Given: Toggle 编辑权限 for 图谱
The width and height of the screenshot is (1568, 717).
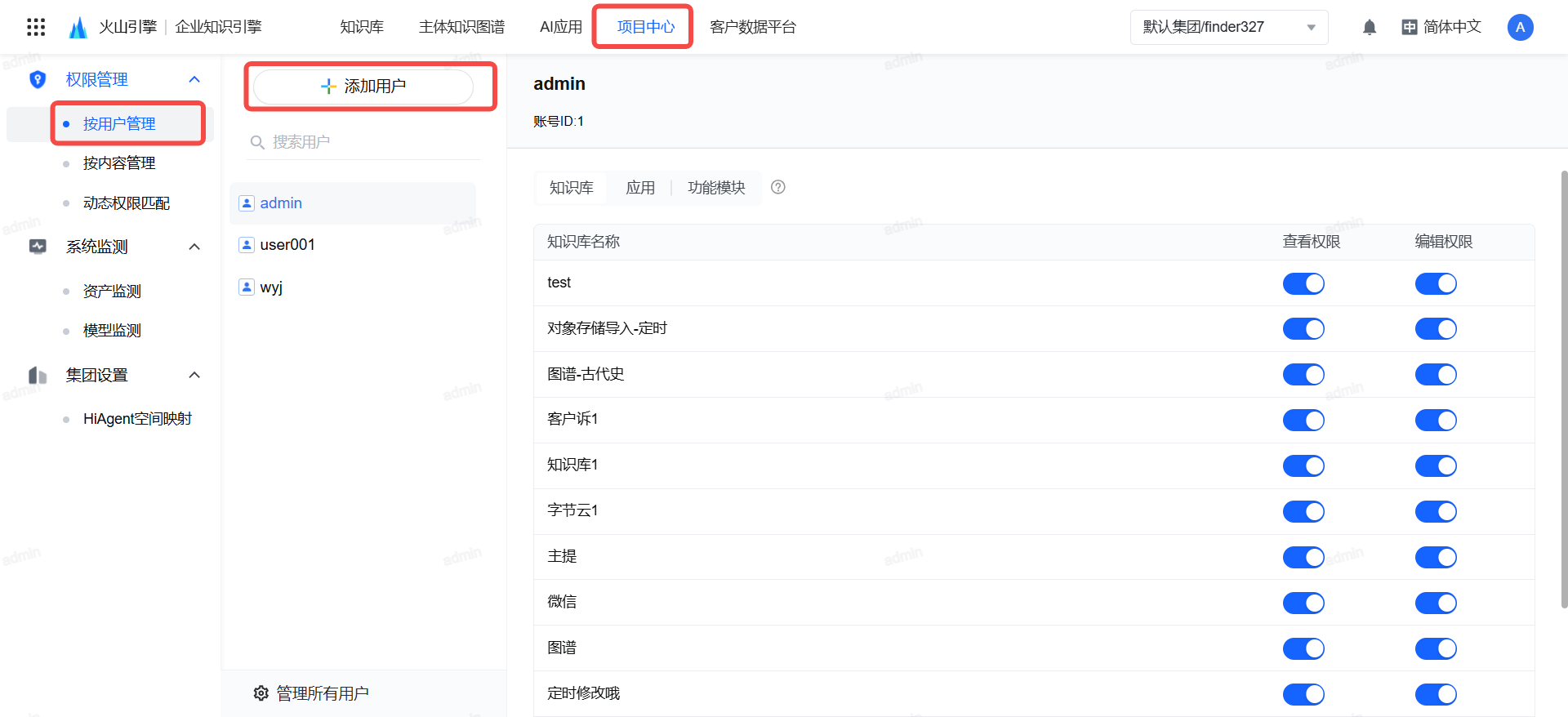Looking at the screenshot, I should pos(1436,649).
